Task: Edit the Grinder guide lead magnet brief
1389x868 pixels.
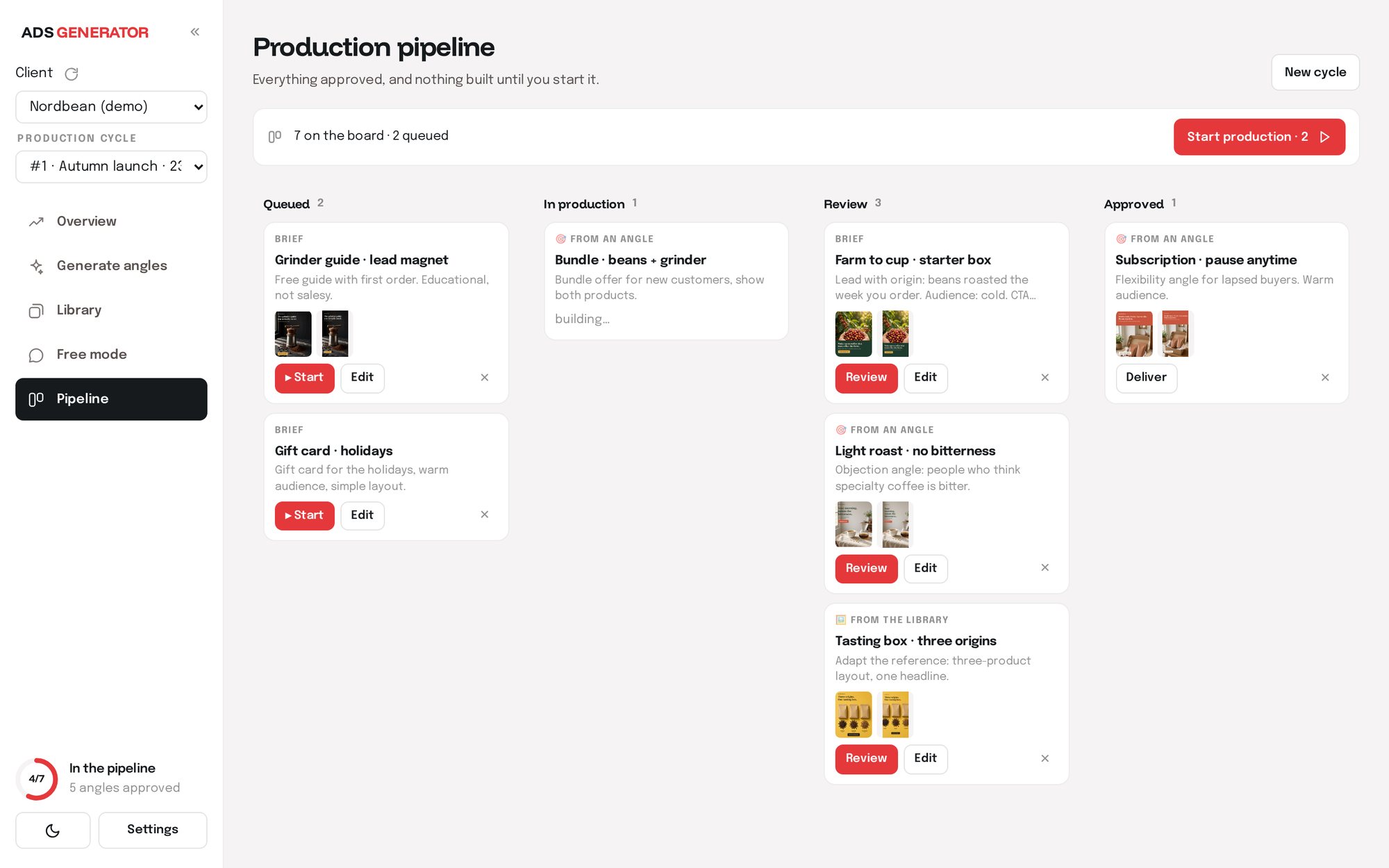Action: click(362, 378)
